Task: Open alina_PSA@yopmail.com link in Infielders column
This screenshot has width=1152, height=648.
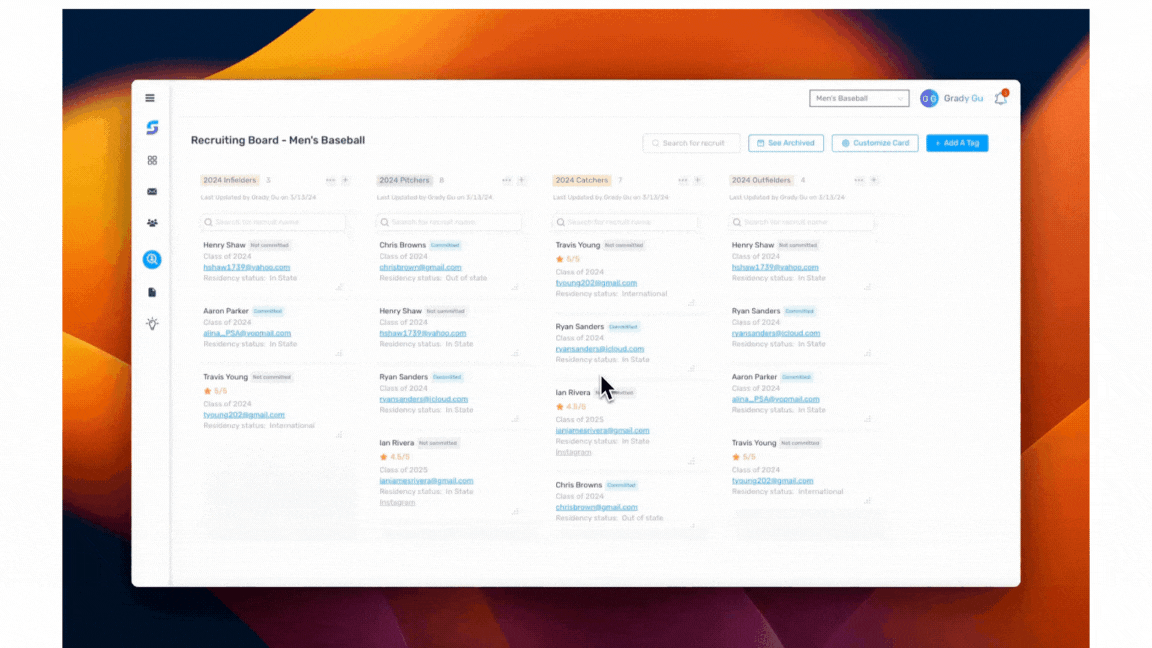Action: (247, 334)
